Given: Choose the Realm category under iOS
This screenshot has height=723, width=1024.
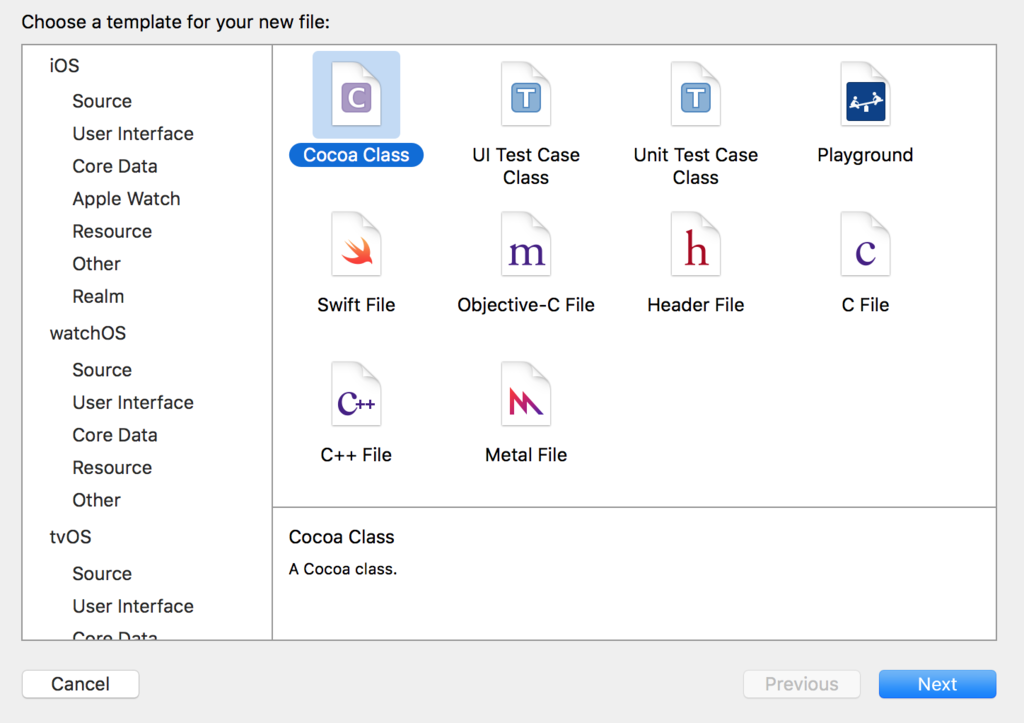Looking at the screenshot, I should click(x=98, y=296).
